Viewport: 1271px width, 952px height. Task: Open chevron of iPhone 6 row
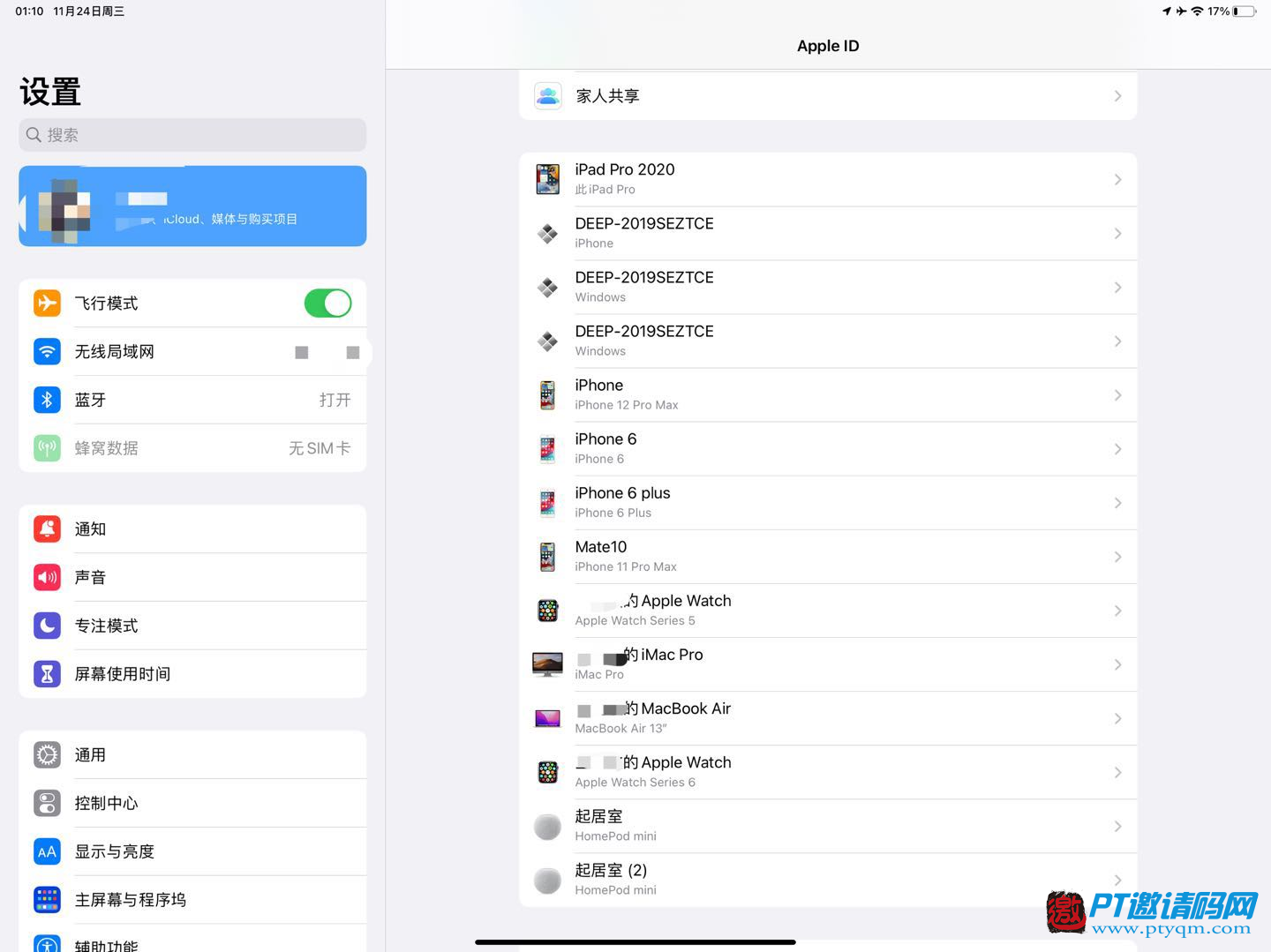(x=1118, y=449)
